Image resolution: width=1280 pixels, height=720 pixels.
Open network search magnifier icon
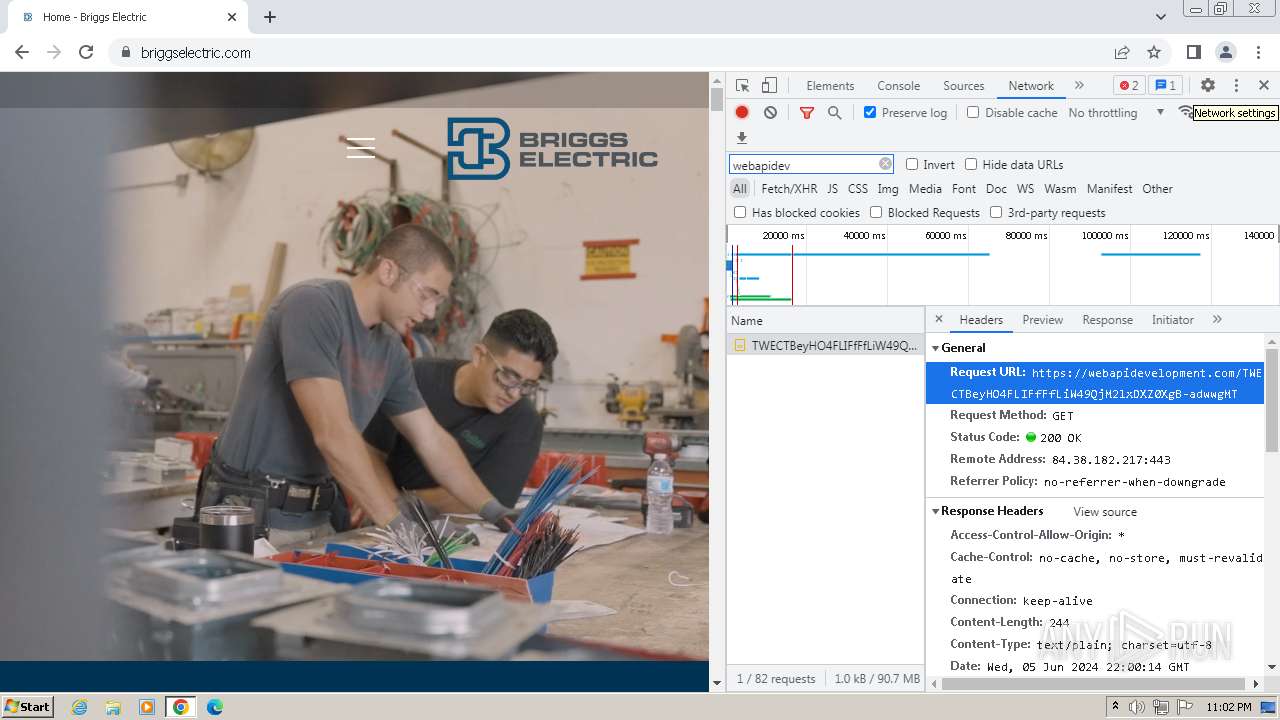point(835,113)
